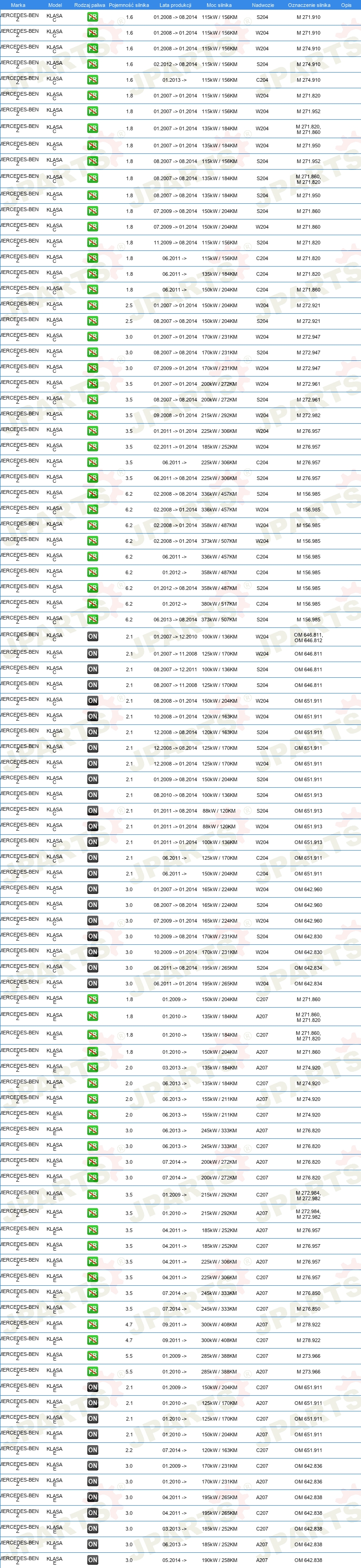Image resolution: width=361 pixels, height=1568 pixels.
Task: Click ON icon in 10.2009 -> 08.2014 row
Action: pyautogui.click(x=92, y=937)
